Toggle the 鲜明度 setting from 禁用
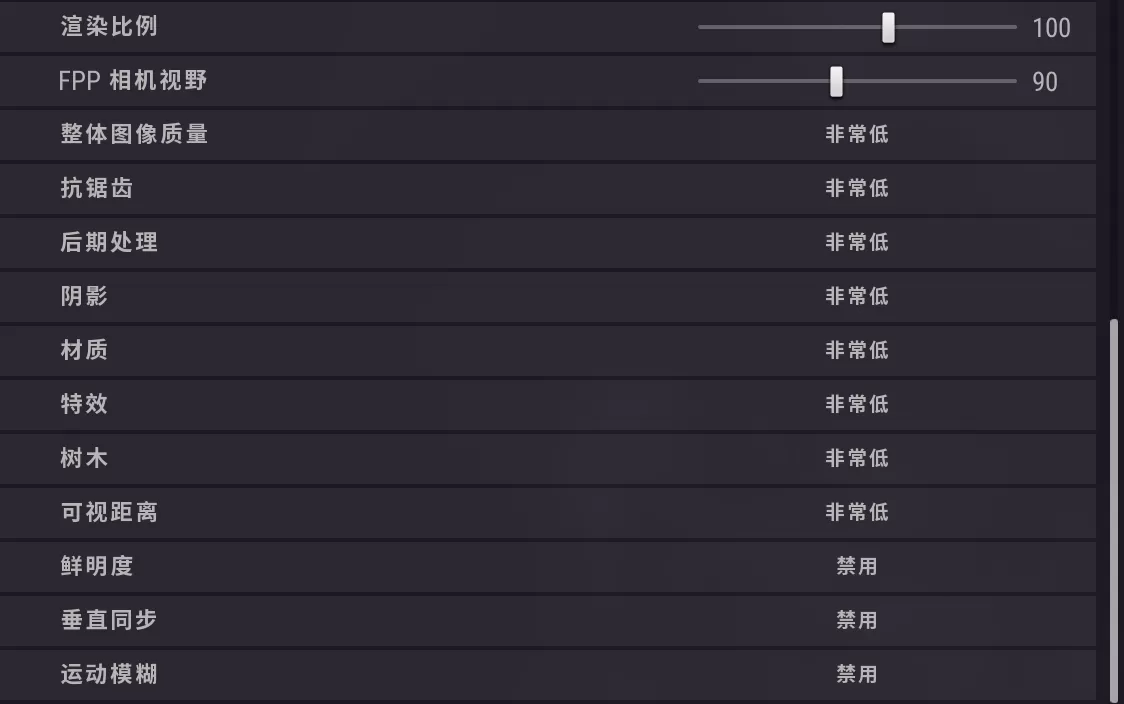 [857, 566]
